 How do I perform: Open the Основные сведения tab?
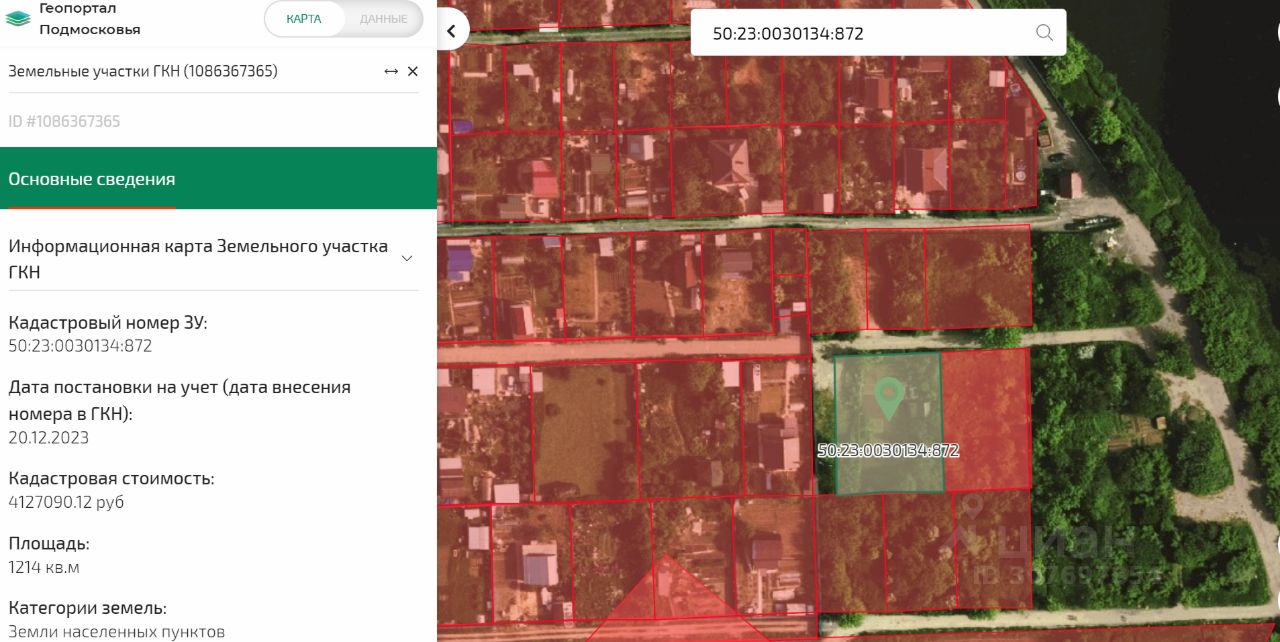(92, 179)
